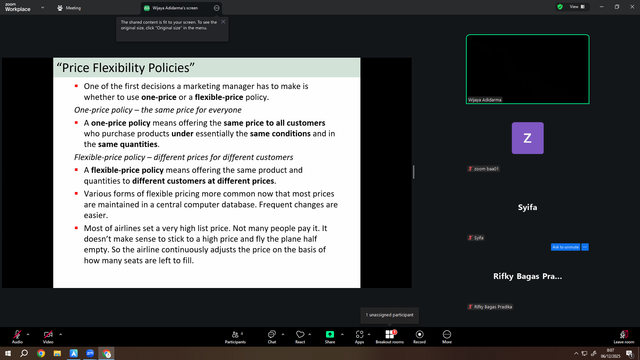The height and width of the screenshot is (360, 640).
Task: Click the green Share screen icon
Action: 330,334
